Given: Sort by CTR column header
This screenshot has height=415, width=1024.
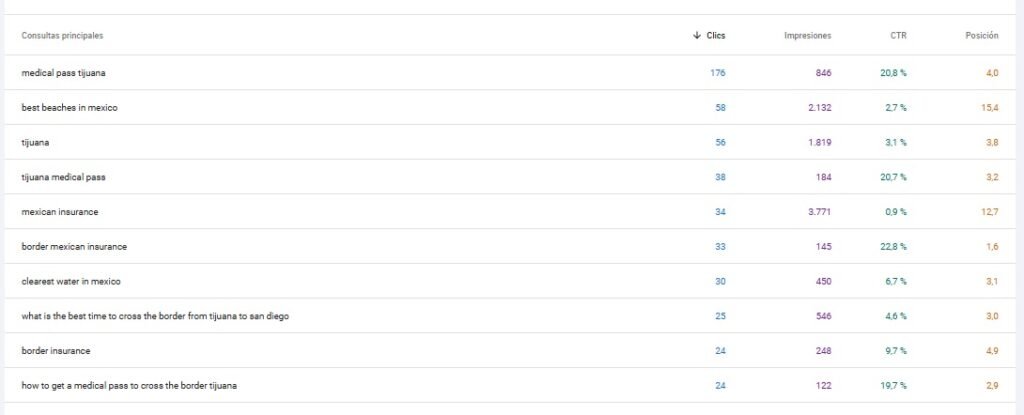Looking at the screenshot, I should point(899,36).
